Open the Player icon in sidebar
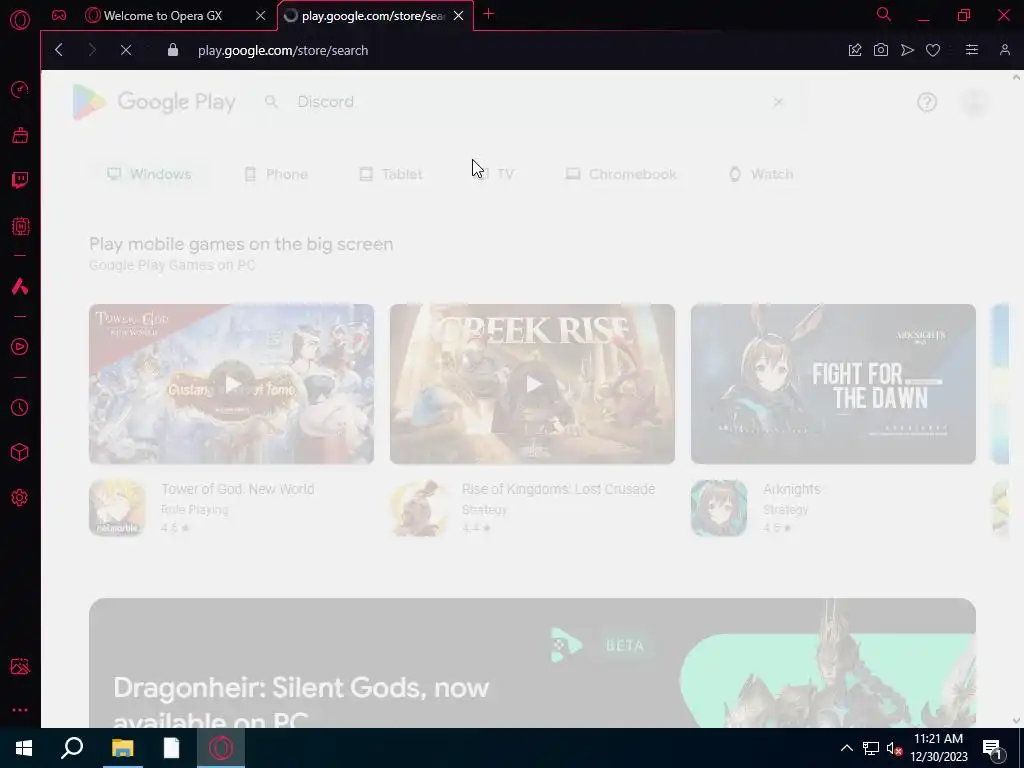 click(x=20, y=347)
